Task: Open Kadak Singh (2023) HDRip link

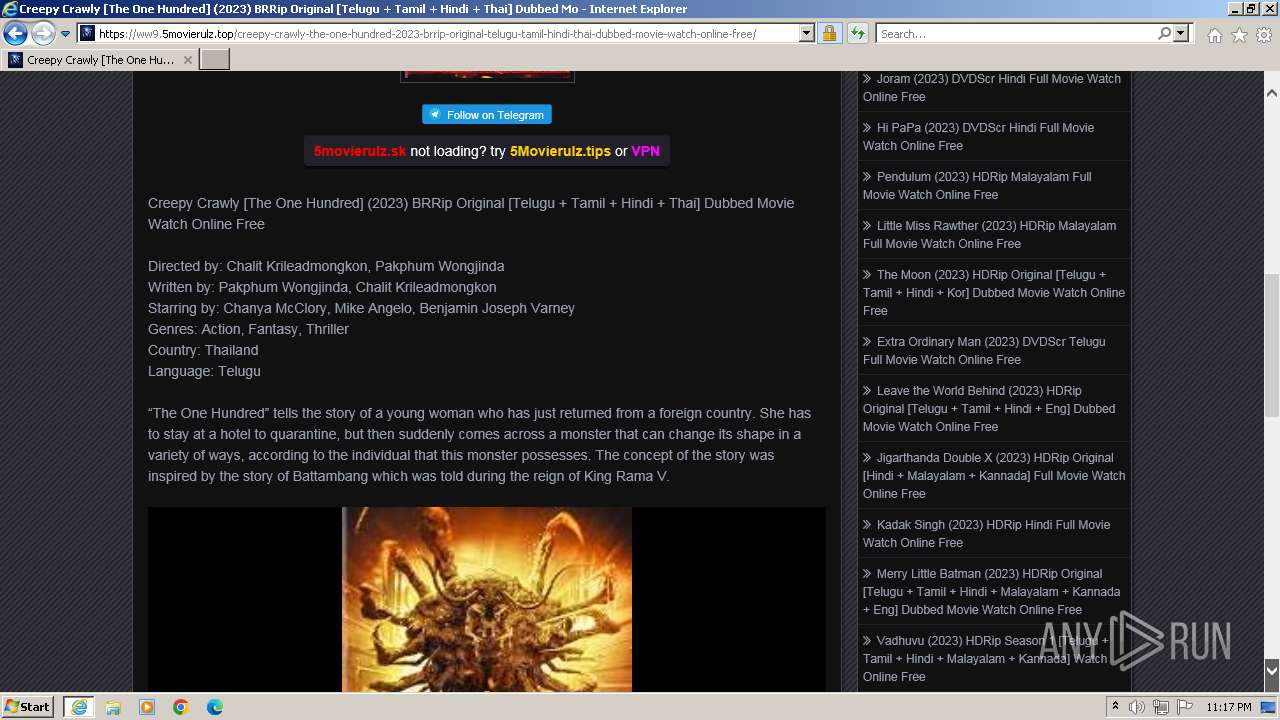Action: 986,534
